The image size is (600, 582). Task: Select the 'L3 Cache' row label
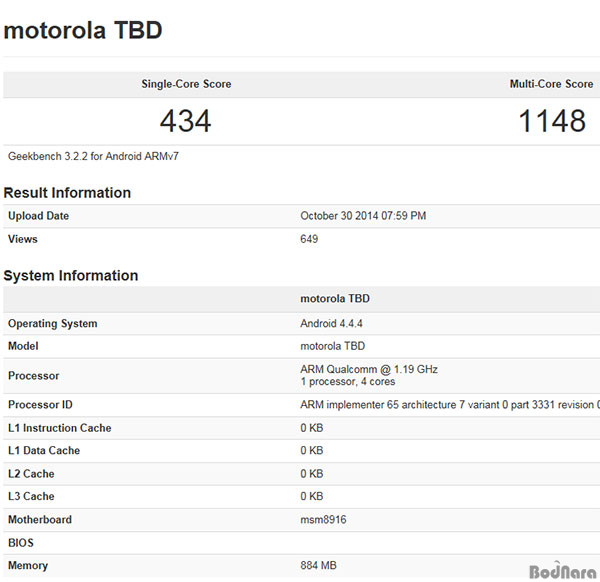point(31,496)
